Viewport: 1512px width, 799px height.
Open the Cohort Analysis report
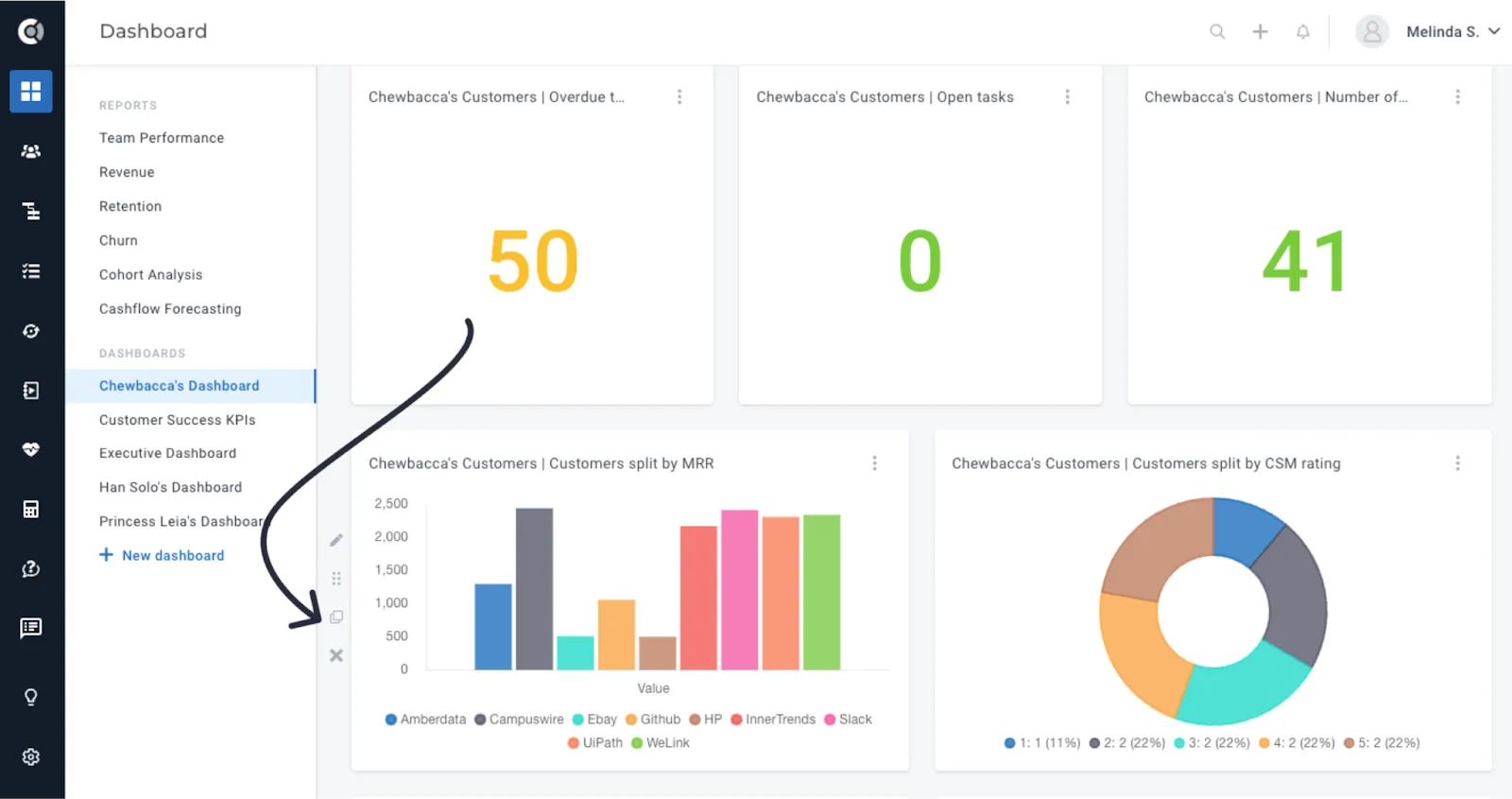[151, 275]
